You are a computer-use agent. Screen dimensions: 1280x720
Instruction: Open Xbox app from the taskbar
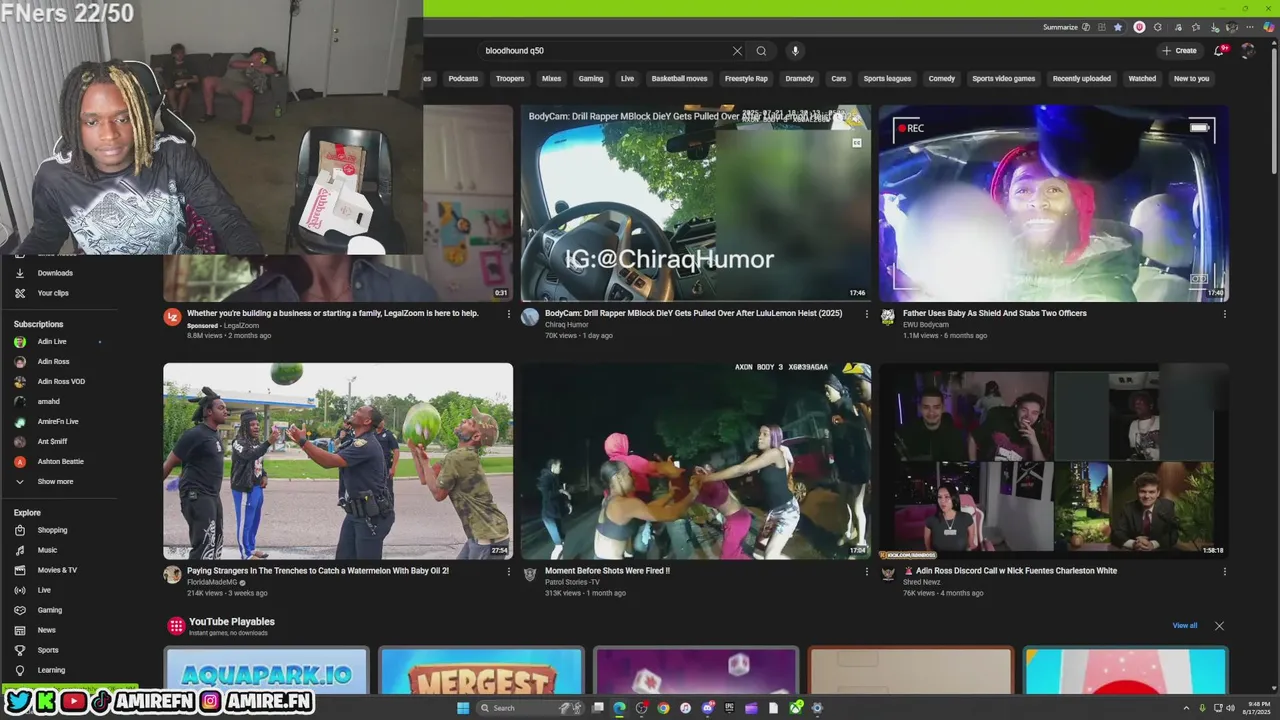[x=796, y=708]
